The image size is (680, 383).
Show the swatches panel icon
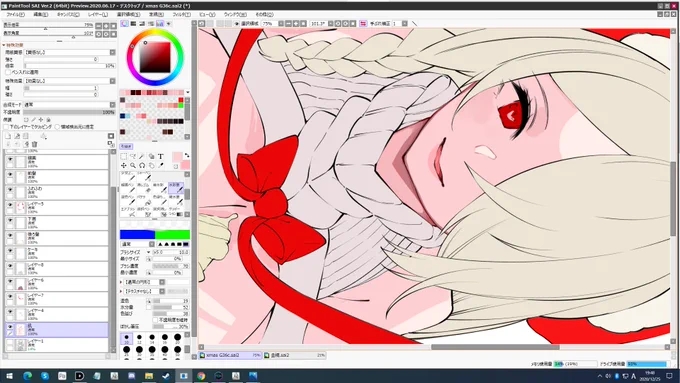(160, 24)
